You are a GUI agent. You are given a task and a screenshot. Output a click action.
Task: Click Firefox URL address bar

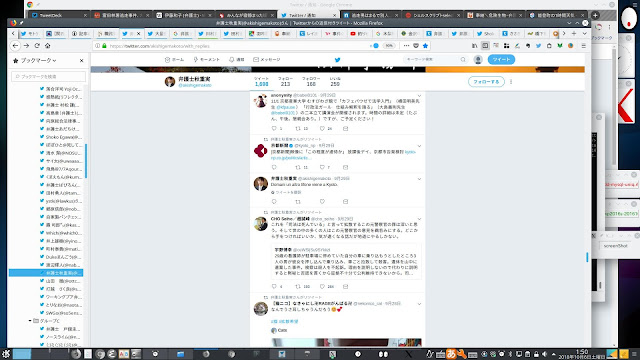click(x=237, y=46)
